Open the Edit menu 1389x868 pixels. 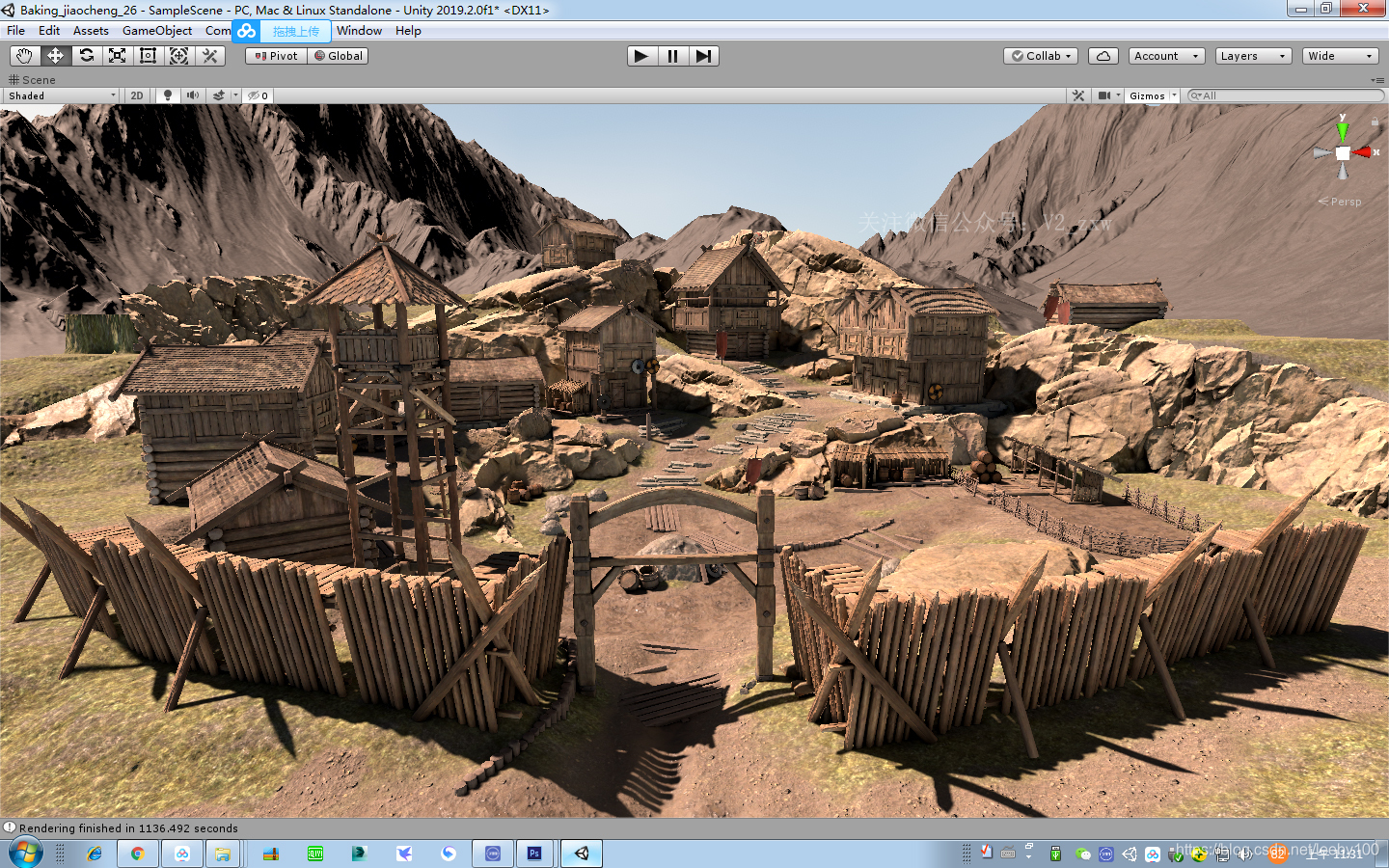click(49, 31)
